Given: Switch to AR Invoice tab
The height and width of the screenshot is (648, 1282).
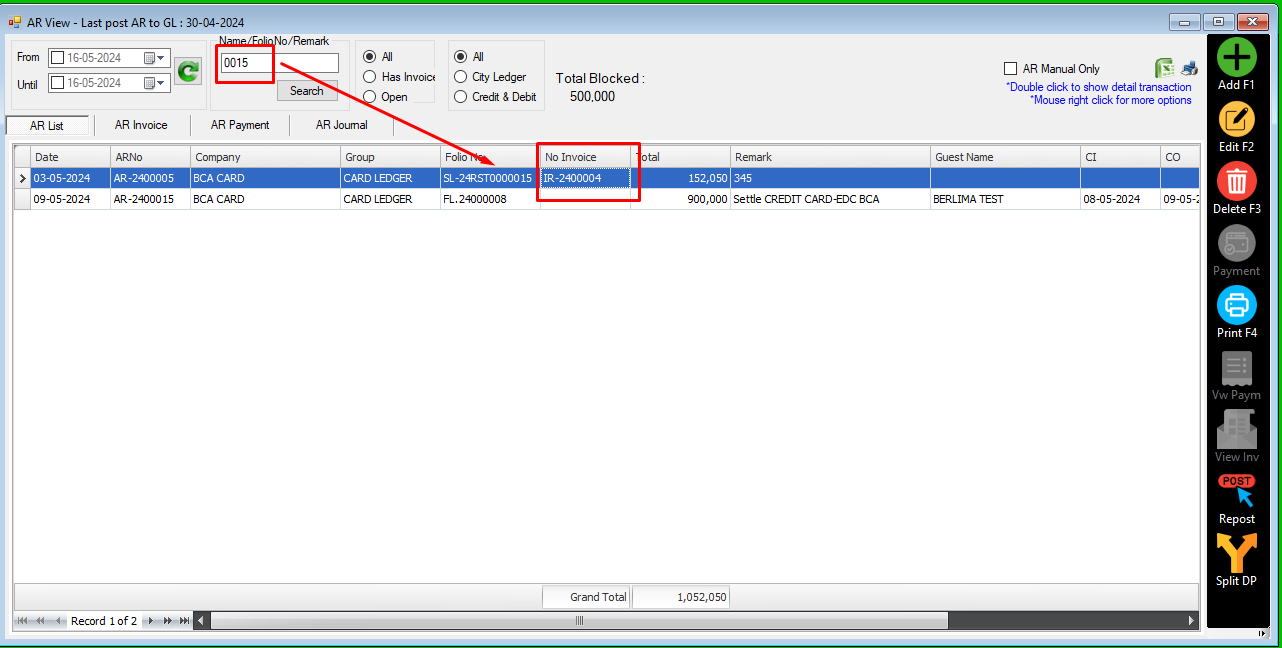Looking at the screenshot, I should [141, 125].
